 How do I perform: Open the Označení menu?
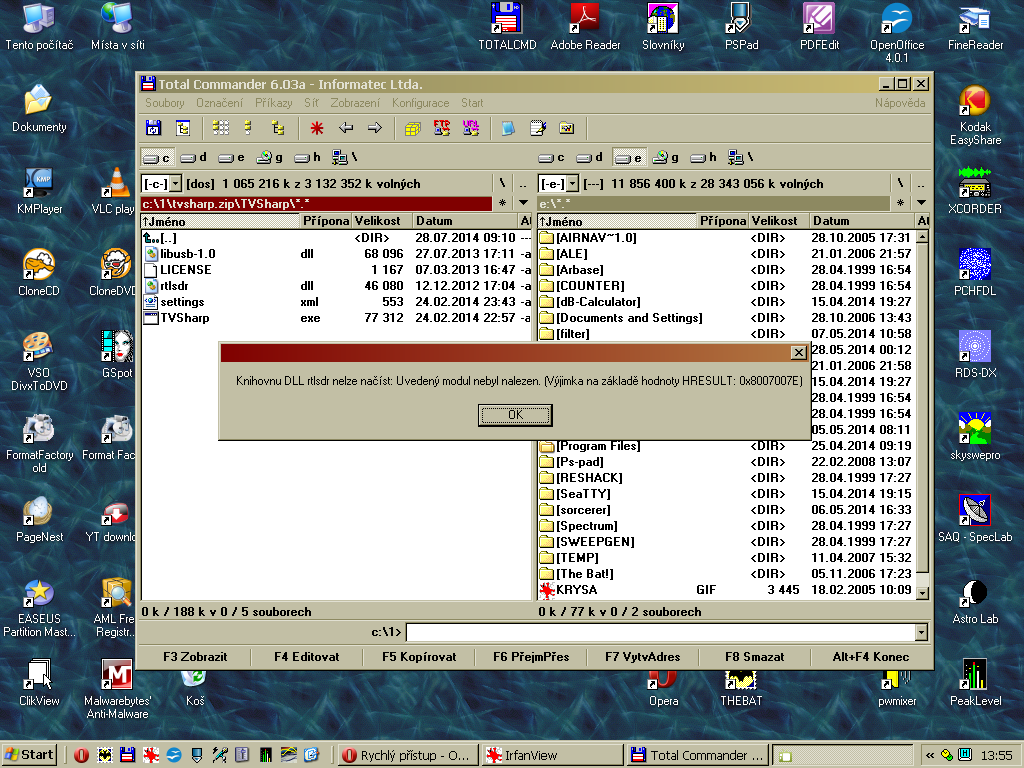pos(219,103)
